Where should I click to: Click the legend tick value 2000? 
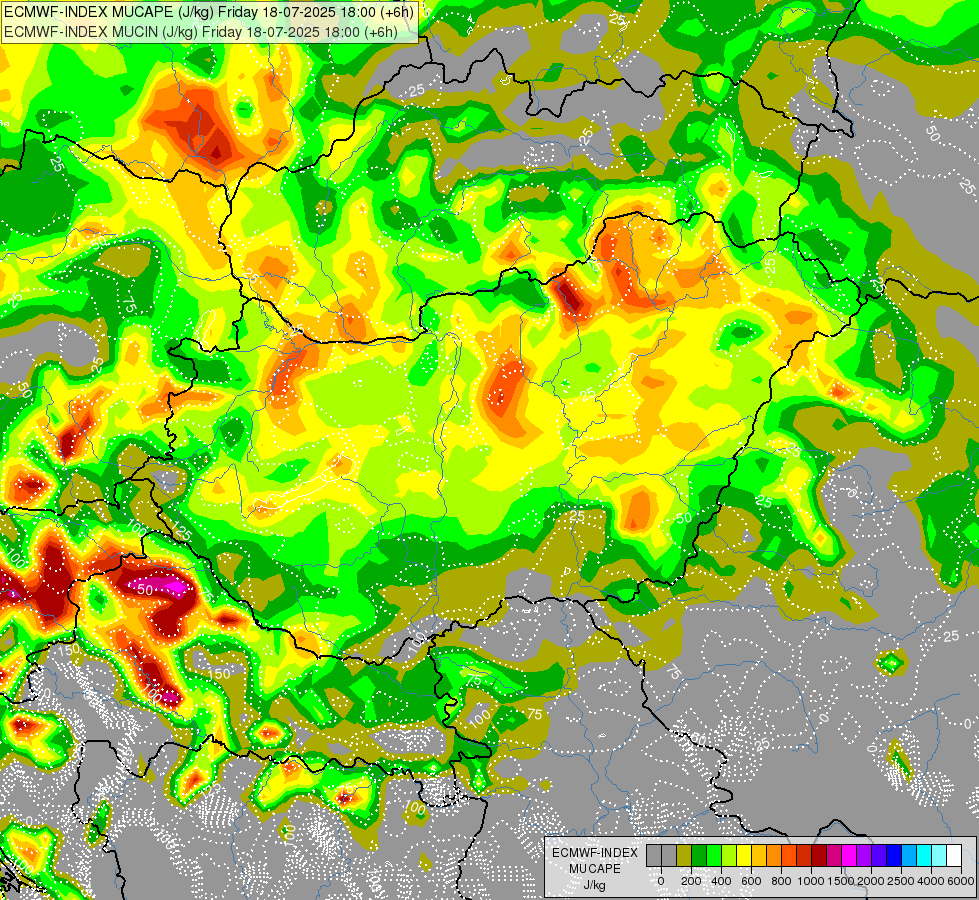click(871, 881)
